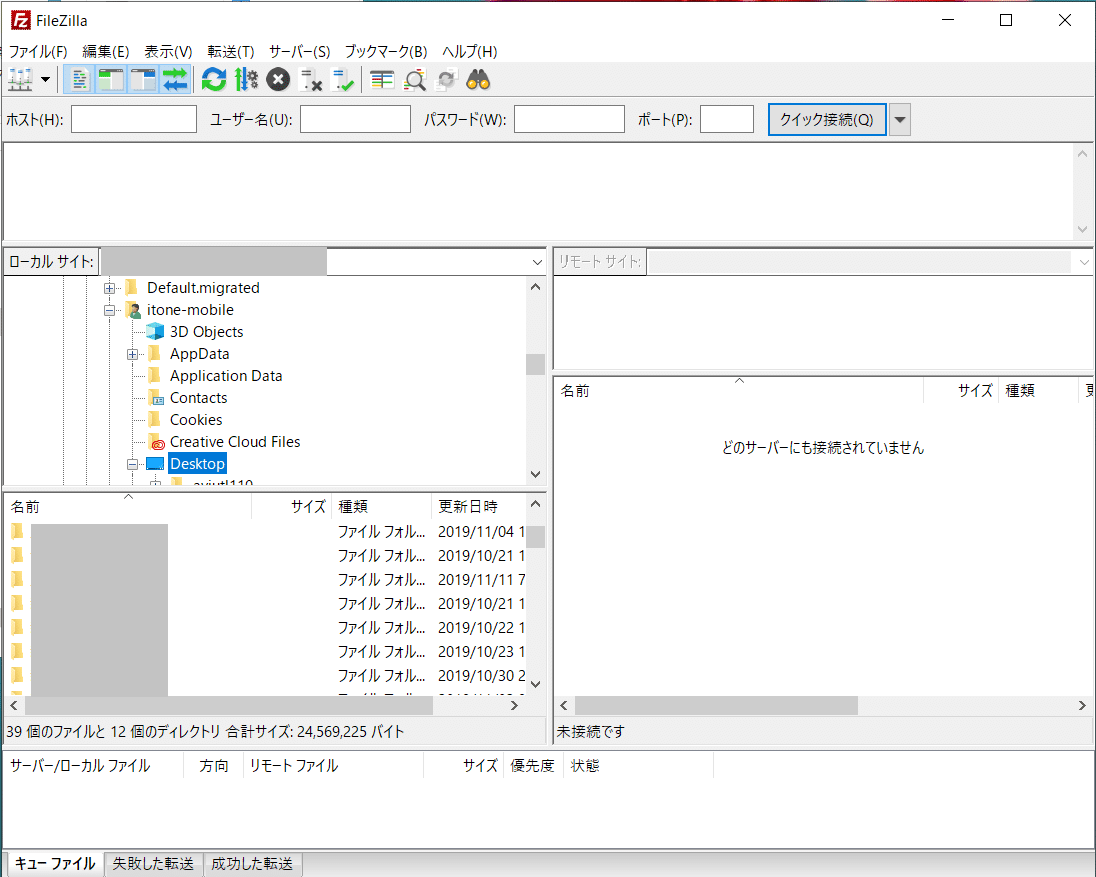This screenshot has width=1096, height=877.
Task: Focus the ユーザー名(U) input field
Action: tap(355, 119)
